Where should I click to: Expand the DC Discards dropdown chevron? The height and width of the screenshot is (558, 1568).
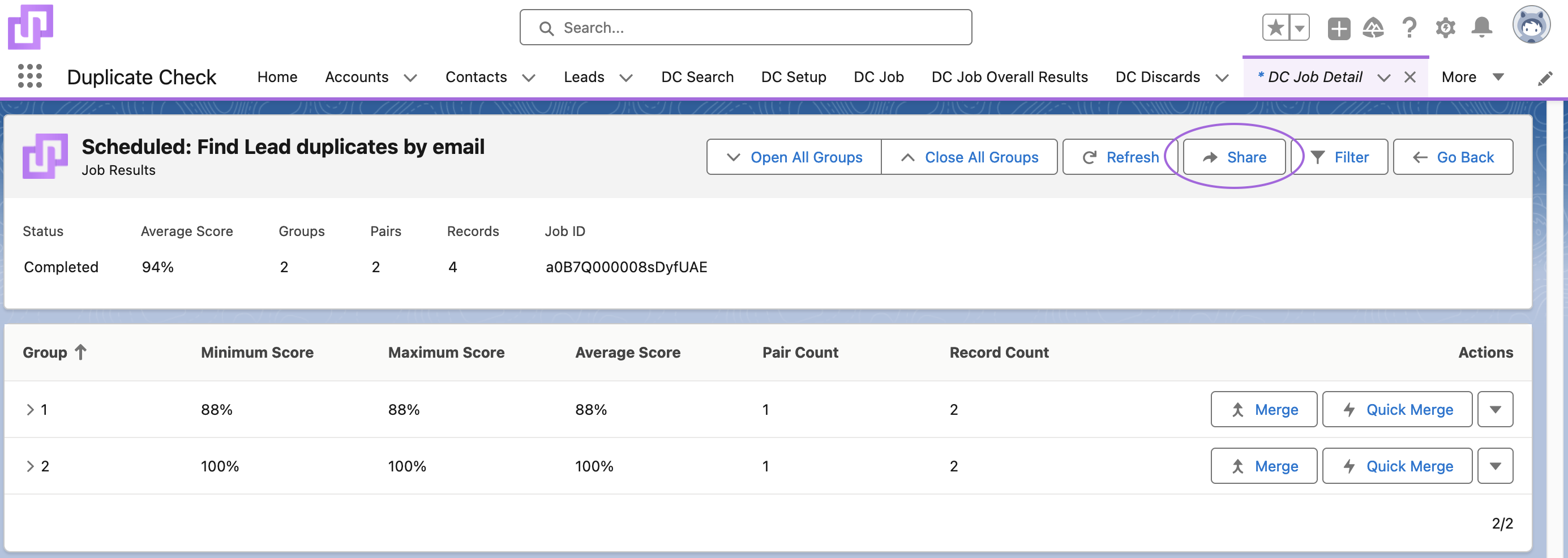pyautogui.click(x=1222, y=78)
